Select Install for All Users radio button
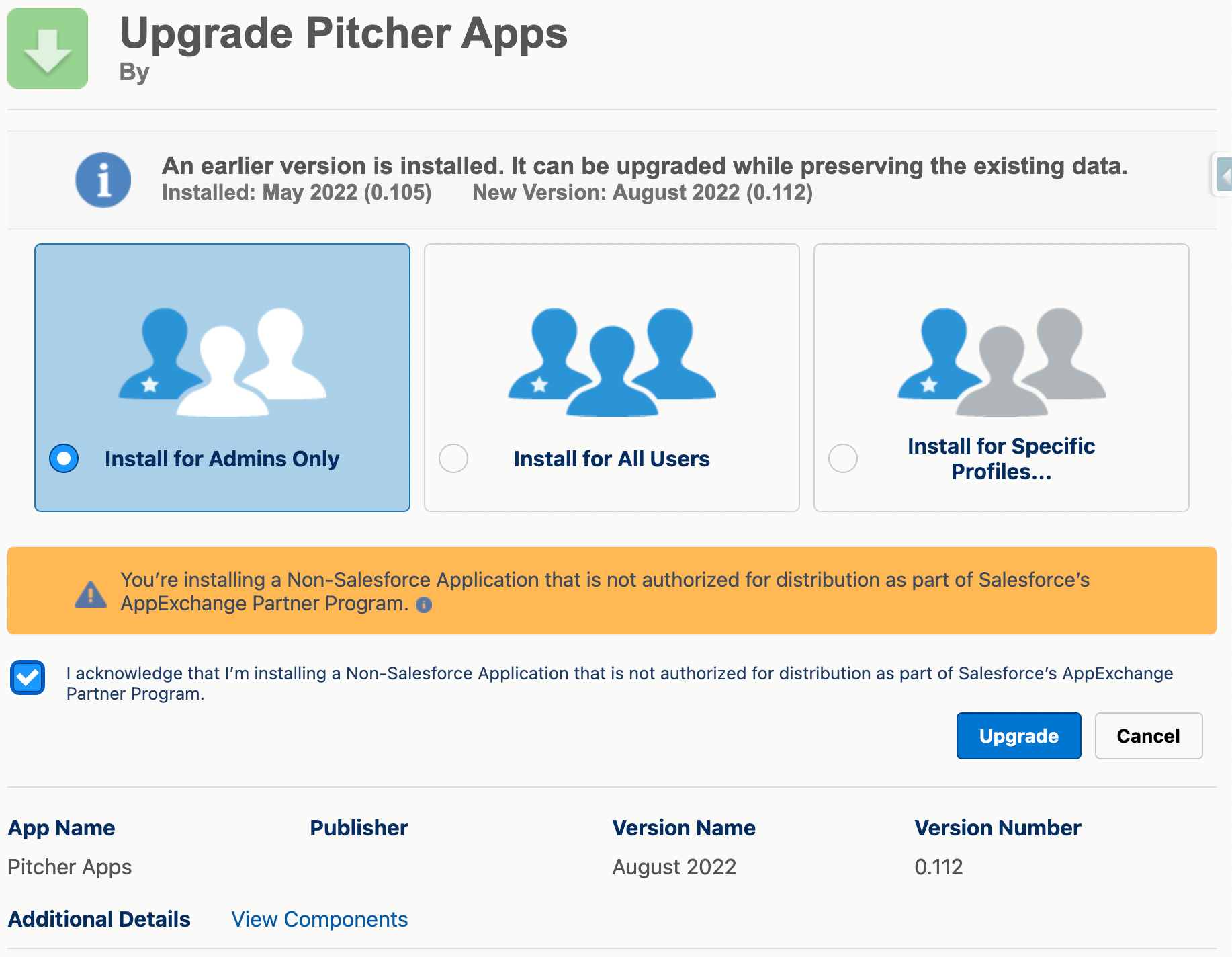 click(x=453, y=459)
